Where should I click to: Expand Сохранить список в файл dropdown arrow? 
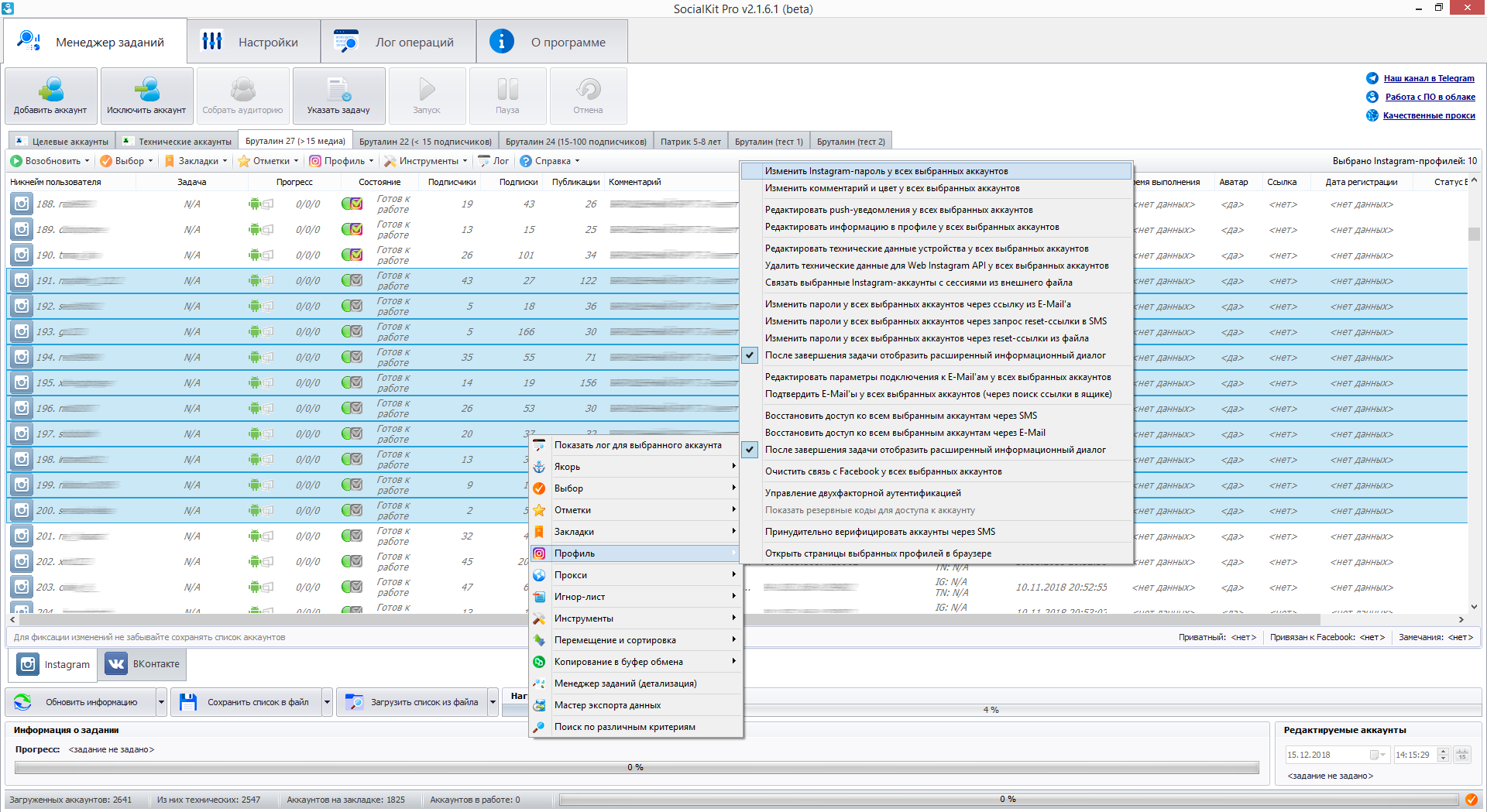pos(327,702)
